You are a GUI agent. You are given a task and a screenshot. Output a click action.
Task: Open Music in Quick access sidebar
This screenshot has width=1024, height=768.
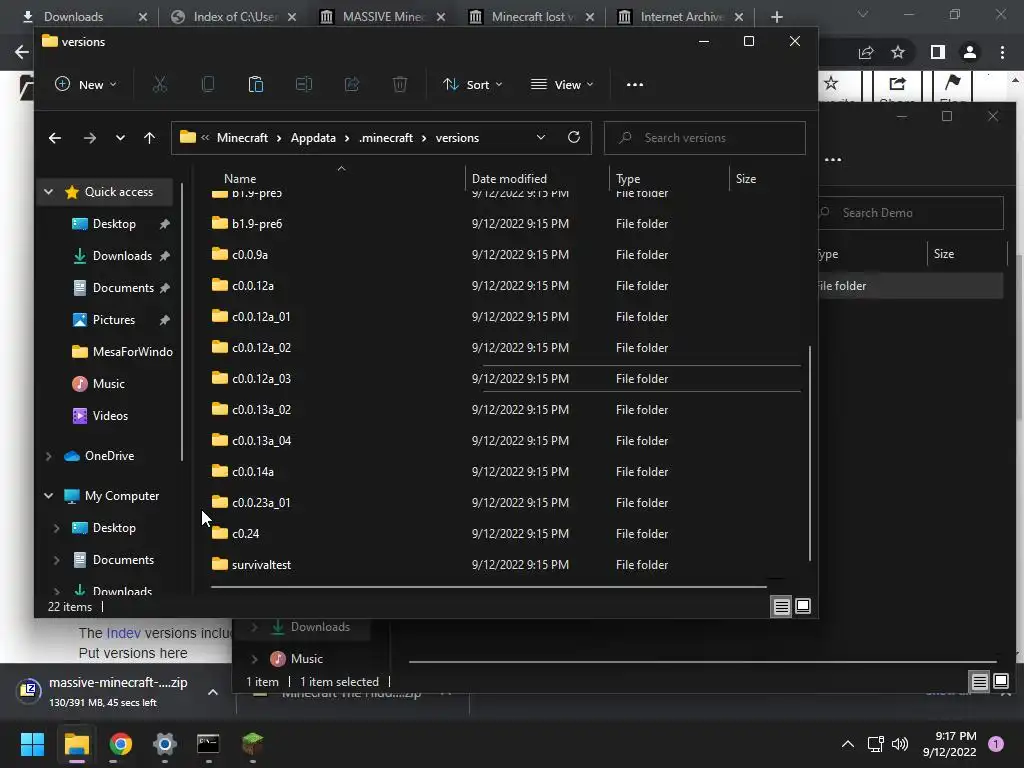(99, 384)
